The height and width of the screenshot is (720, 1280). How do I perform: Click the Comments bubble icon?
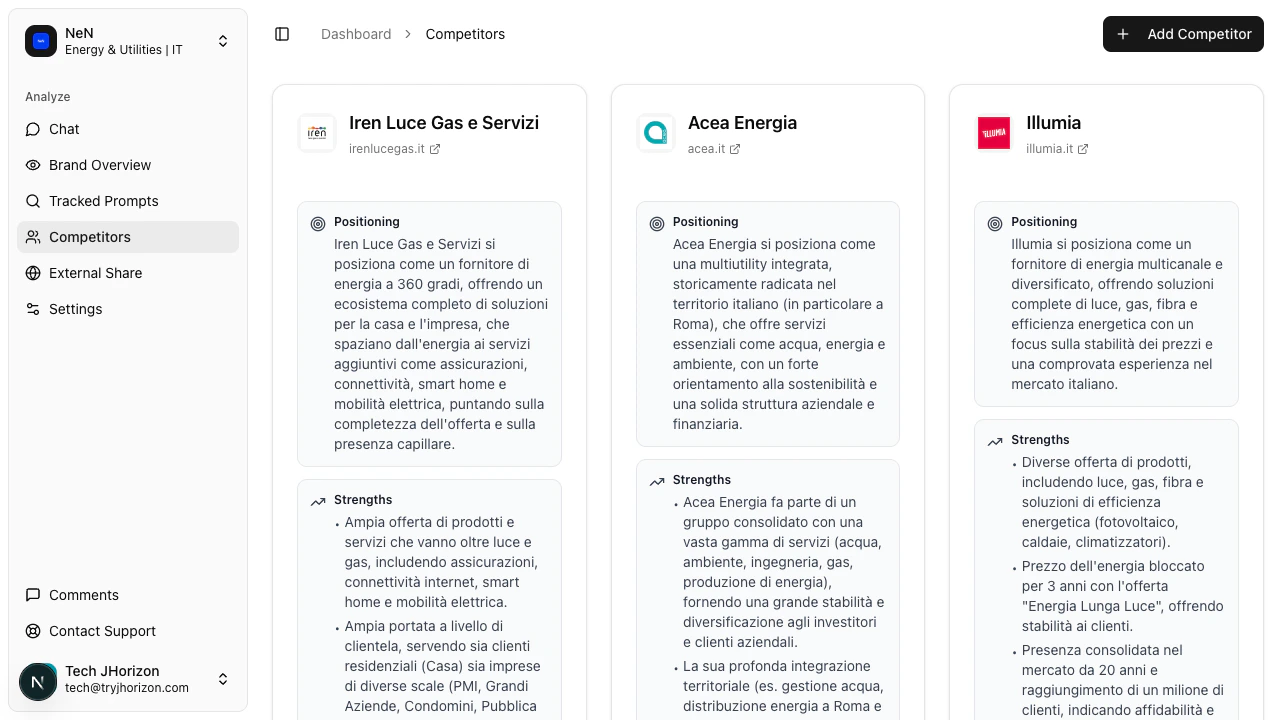[x=33, y=595]
